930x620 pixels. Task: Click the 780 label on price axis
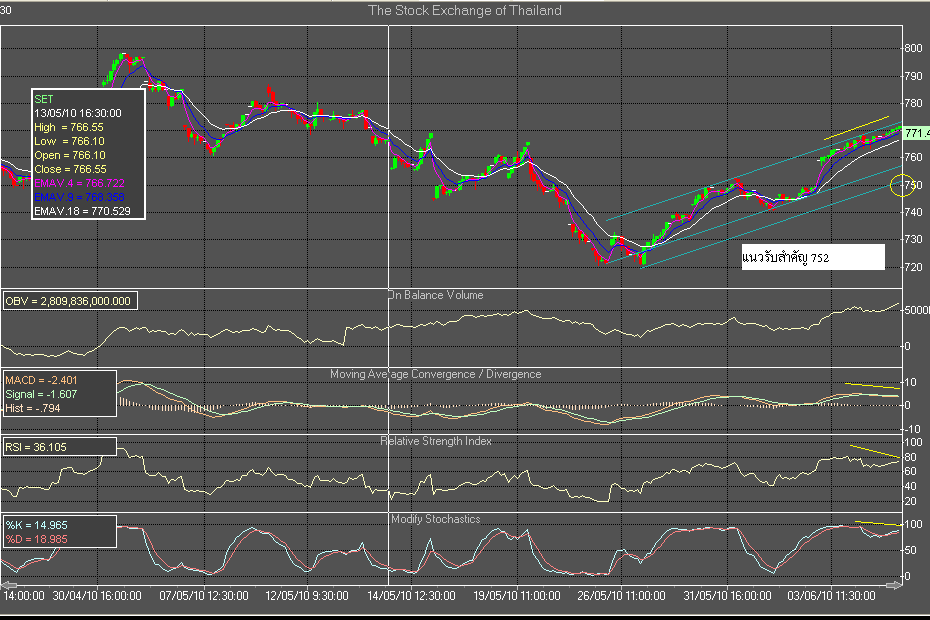pos(913,103)
